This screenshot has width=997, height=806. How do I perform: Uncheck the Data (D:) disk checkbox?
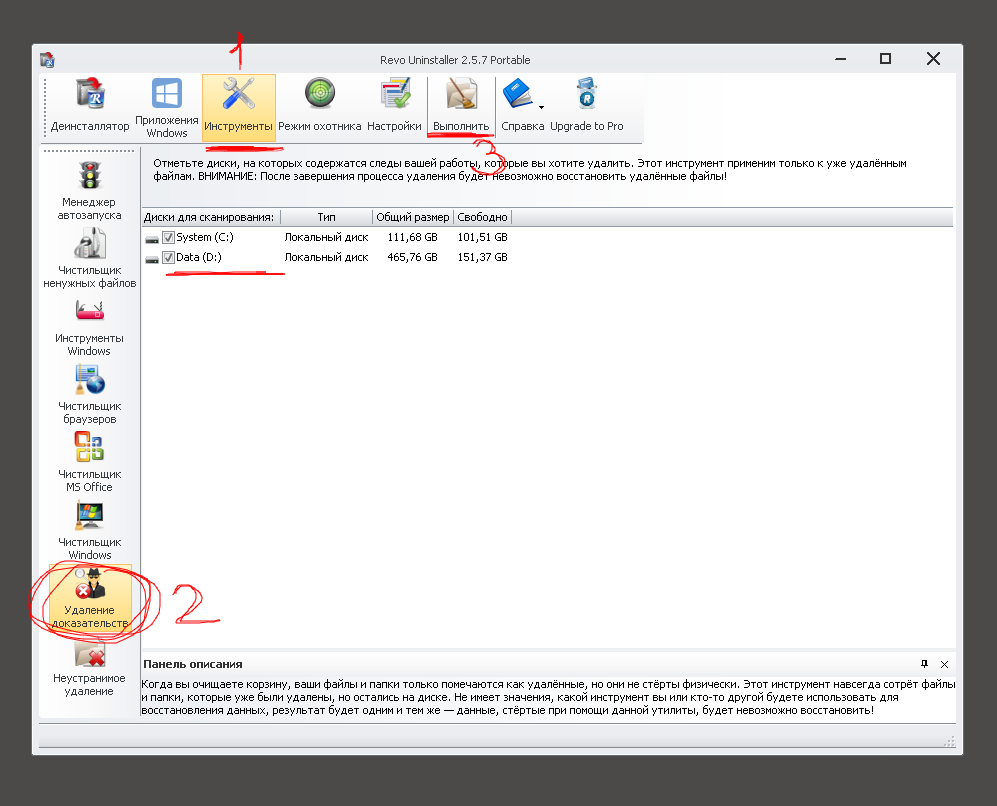point(168,257)
